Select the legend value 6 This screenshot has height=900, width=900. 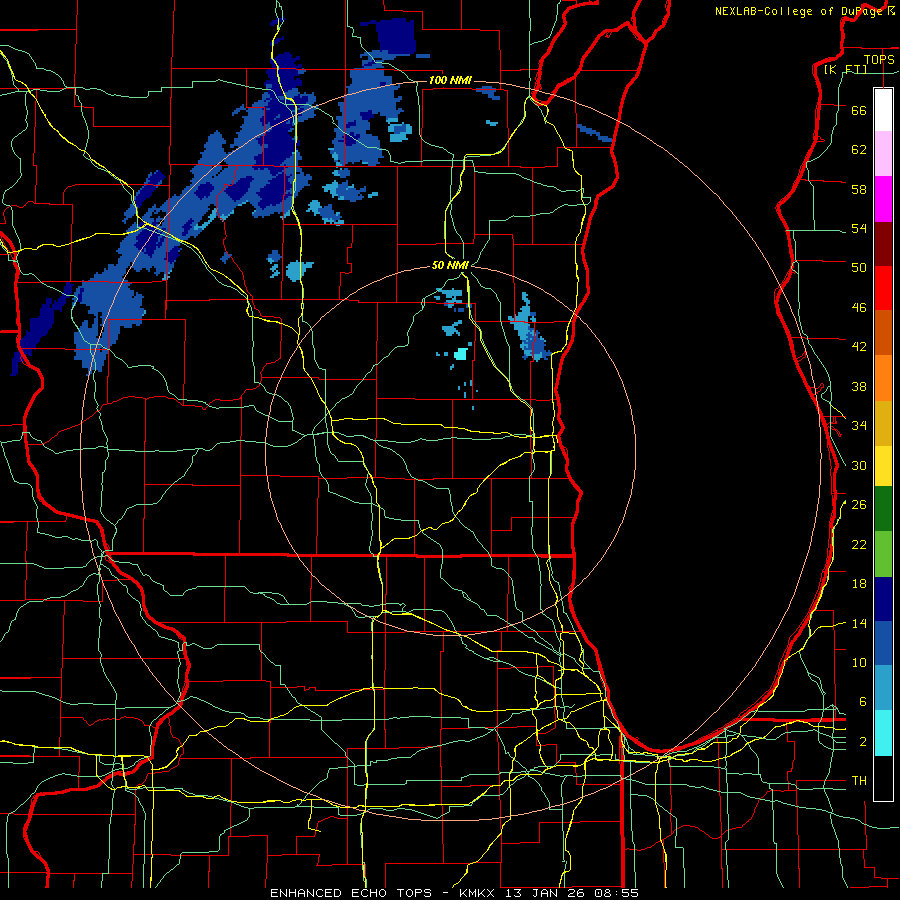tap(863, 701)
